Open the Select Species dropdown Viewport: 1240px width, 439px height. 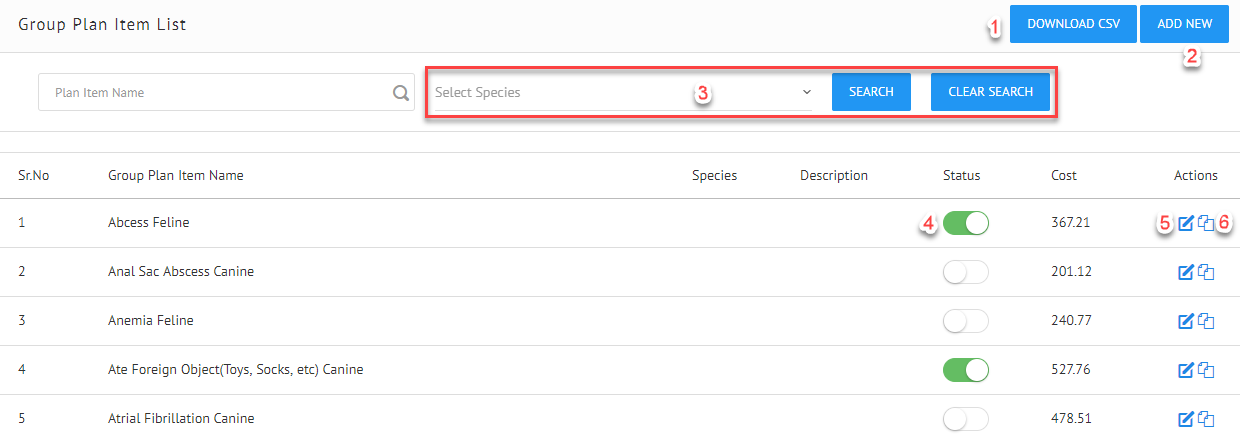pos(623,93)
